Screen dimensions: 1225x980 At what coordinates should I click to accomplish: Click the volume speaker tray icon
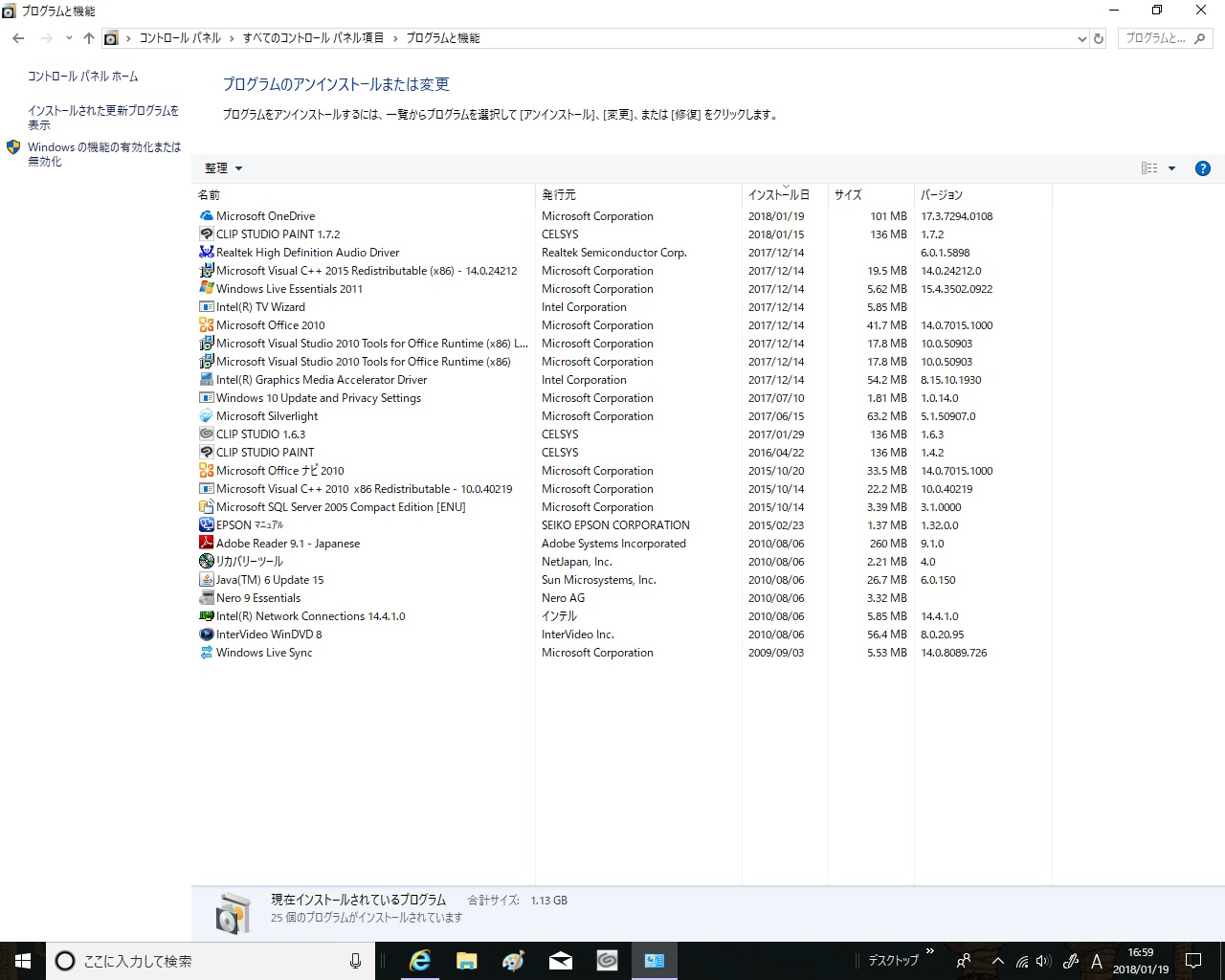(x=1043, y=961)
